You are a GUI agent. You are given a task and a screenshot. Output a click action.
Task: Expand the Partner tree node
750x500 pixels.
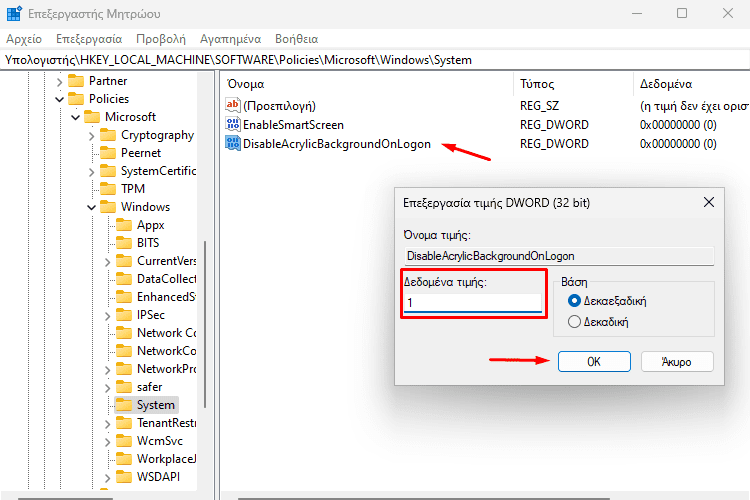59,82
